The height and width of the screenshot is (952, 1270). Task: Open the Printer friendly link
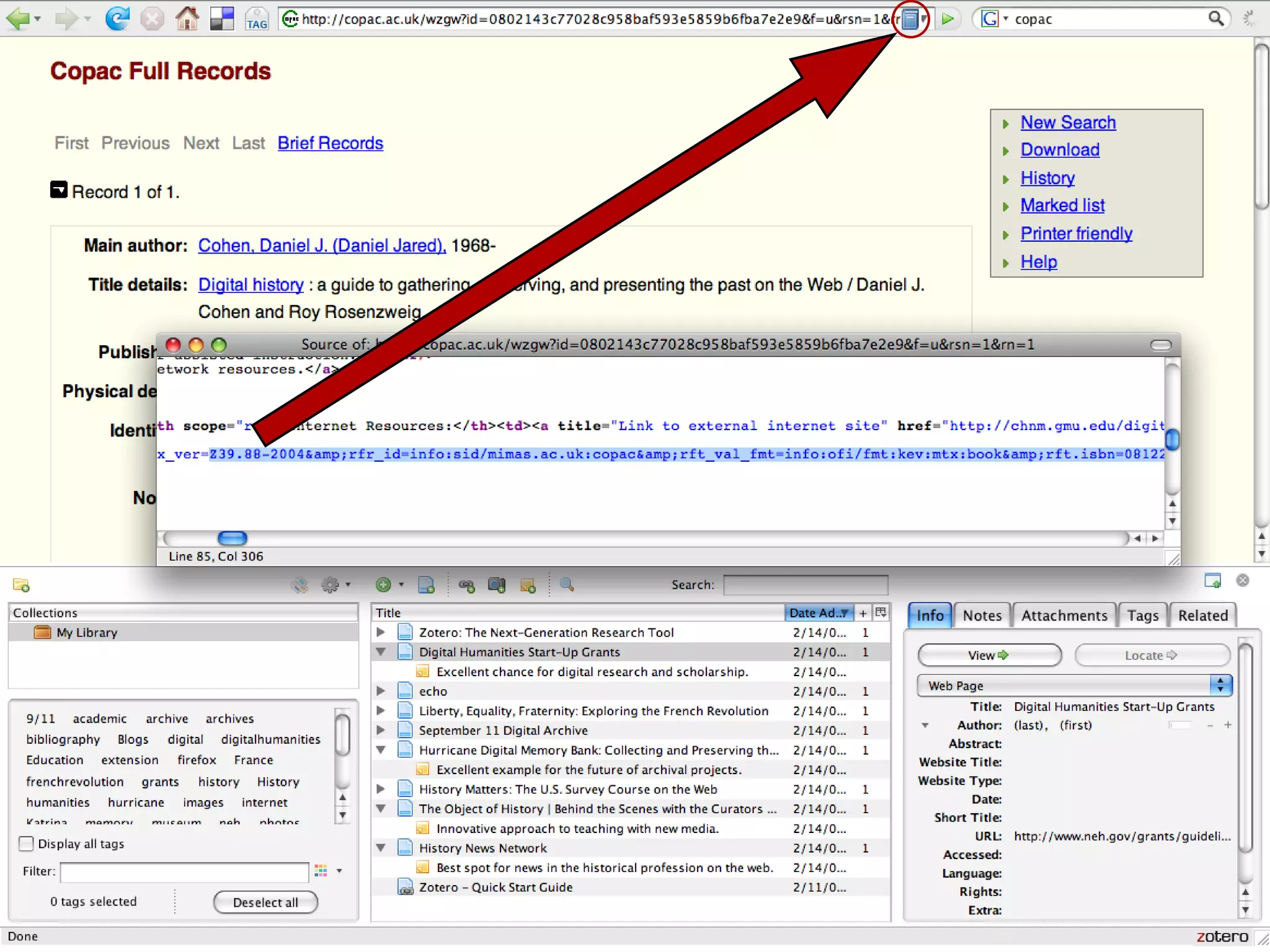click(1076, 234)
